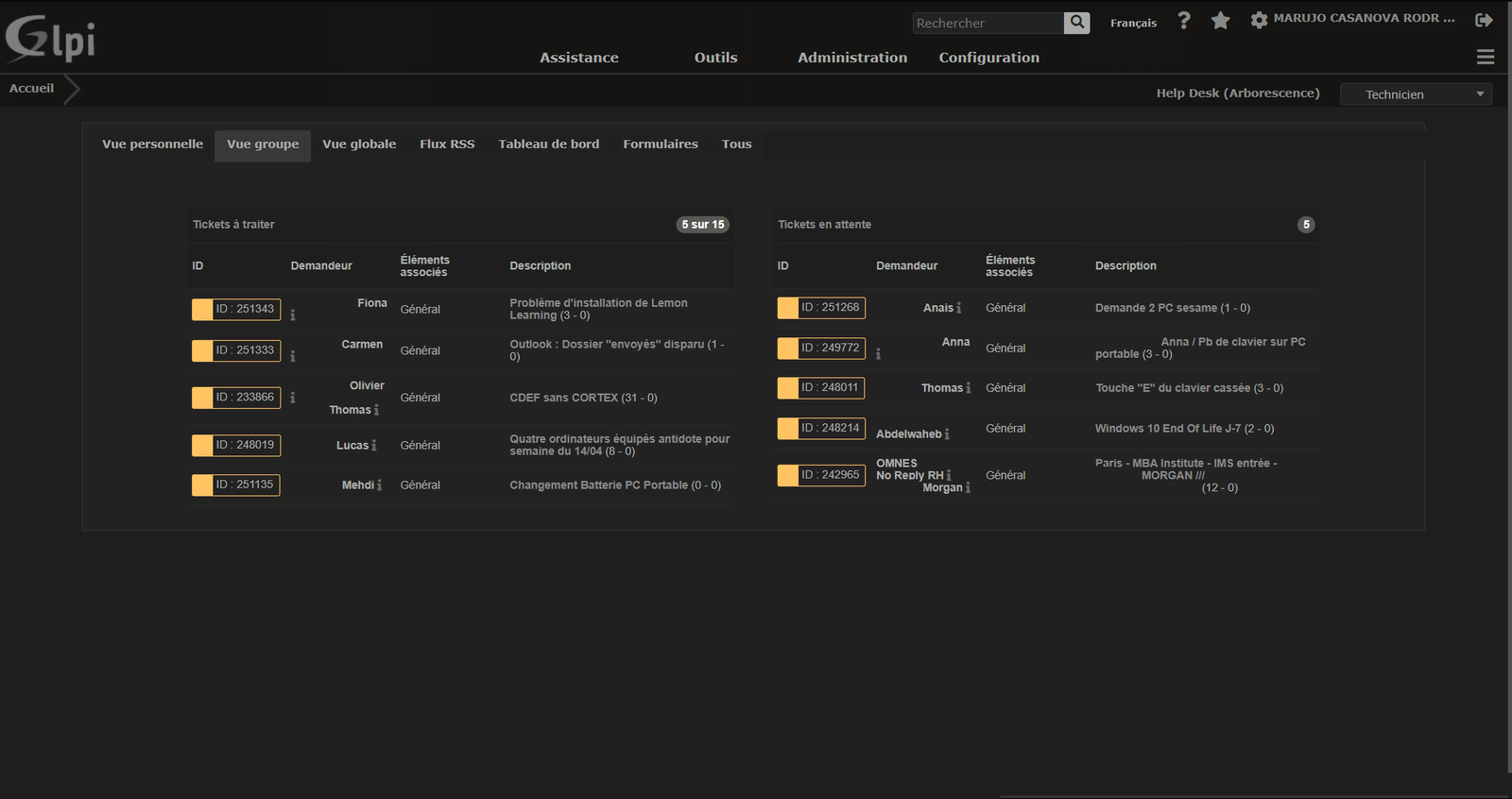The image size is (1512, 799).
Task: Open user settings gear icon
Action: 1259,20
